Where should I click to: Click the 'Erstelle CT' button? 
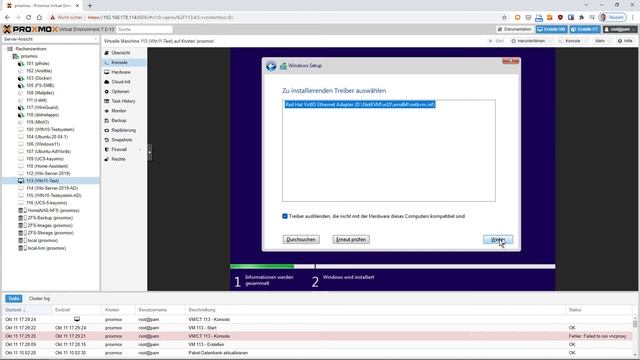click(585, 29)
